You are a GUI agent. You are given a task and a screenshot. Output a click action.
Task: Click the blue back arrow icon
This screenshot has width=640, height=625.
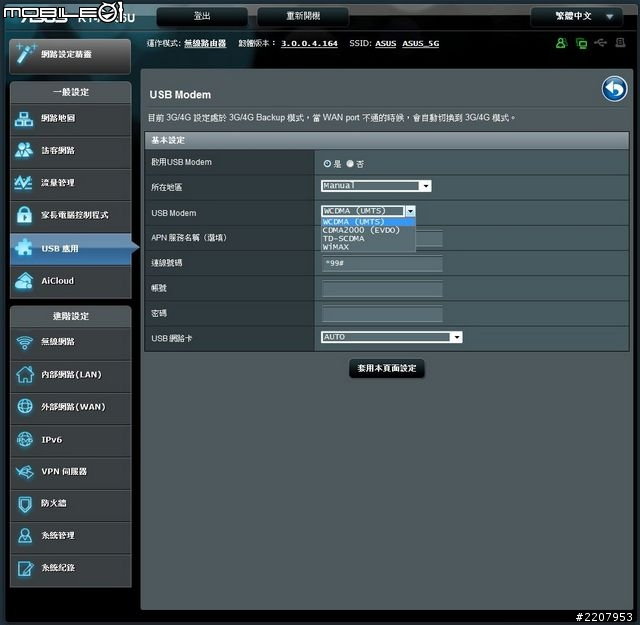613,90
